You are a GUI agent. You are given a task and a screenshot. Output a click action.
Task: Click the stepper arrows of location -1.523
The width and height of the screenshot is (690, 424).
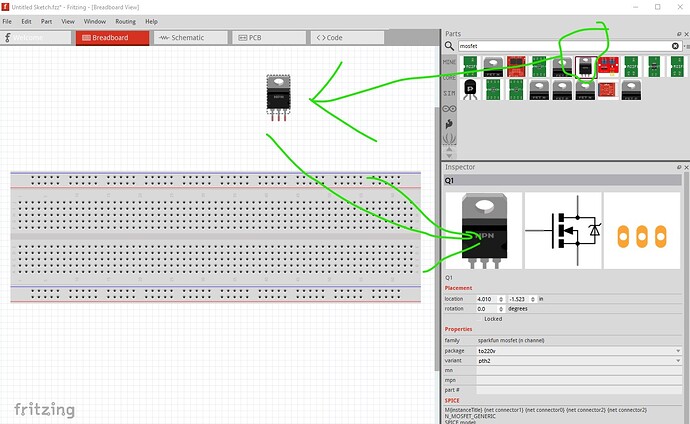[x=532, y=299]
